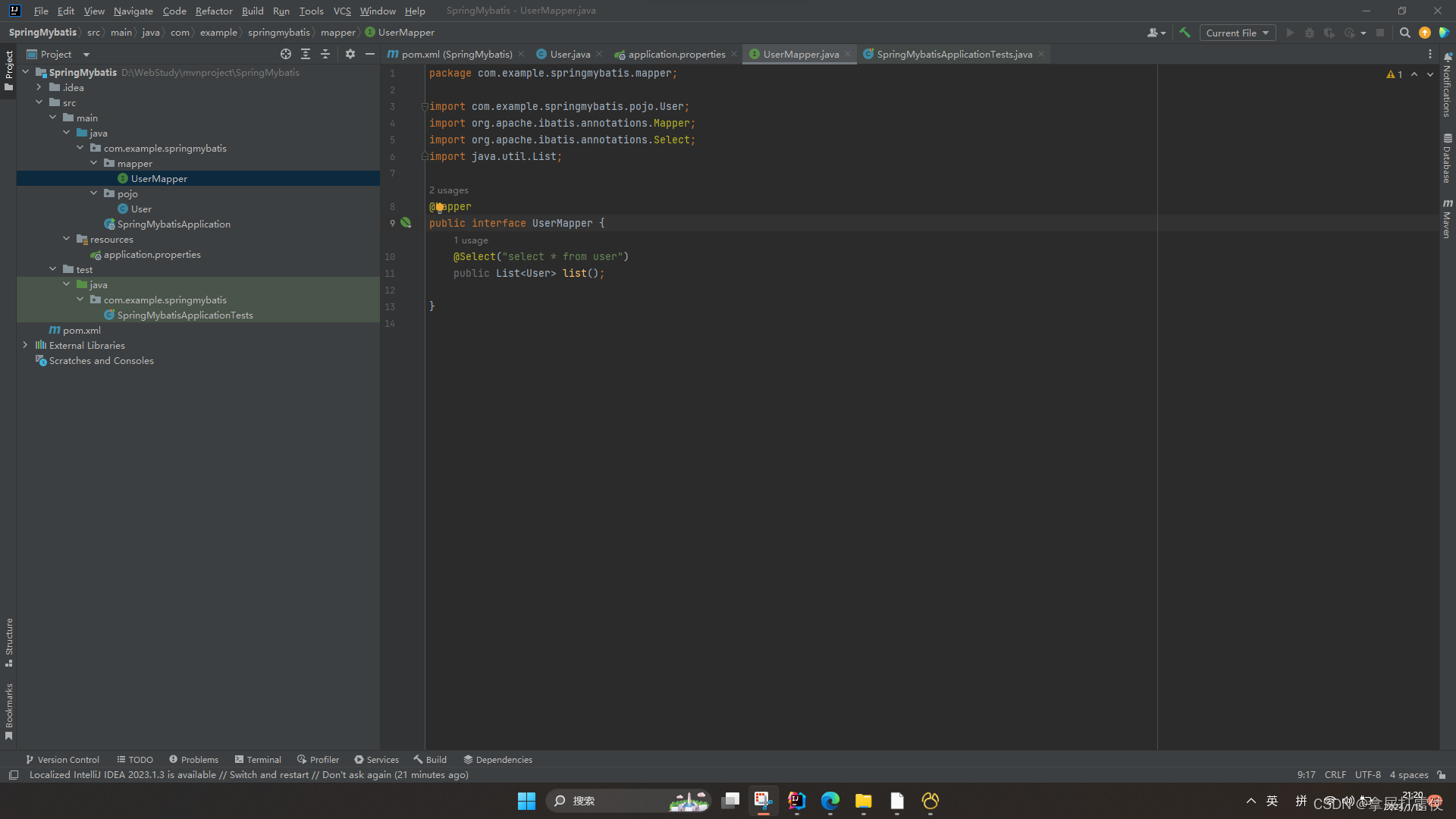Screen dimensions: 1456x819
Task: Open Current File run configuration dropdown
Action: (1237, 33)
